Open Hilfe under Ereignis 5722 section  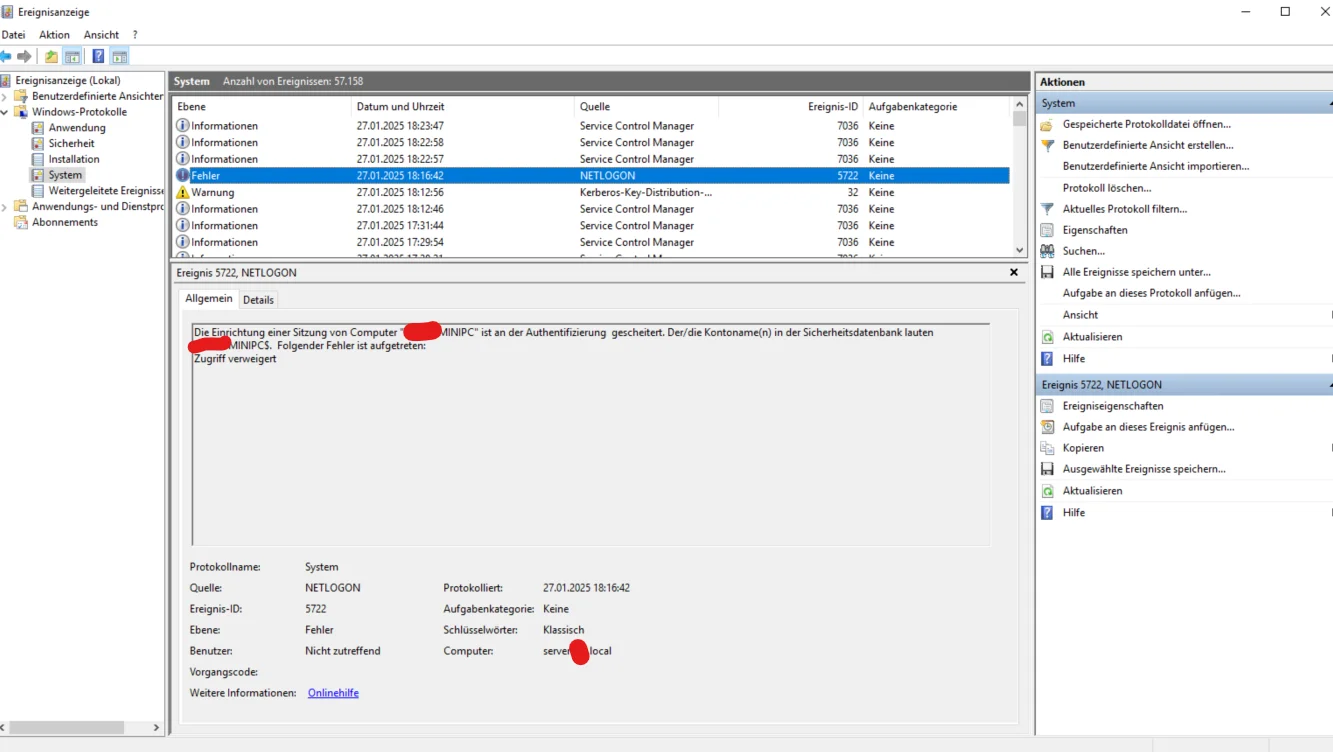1073,512
